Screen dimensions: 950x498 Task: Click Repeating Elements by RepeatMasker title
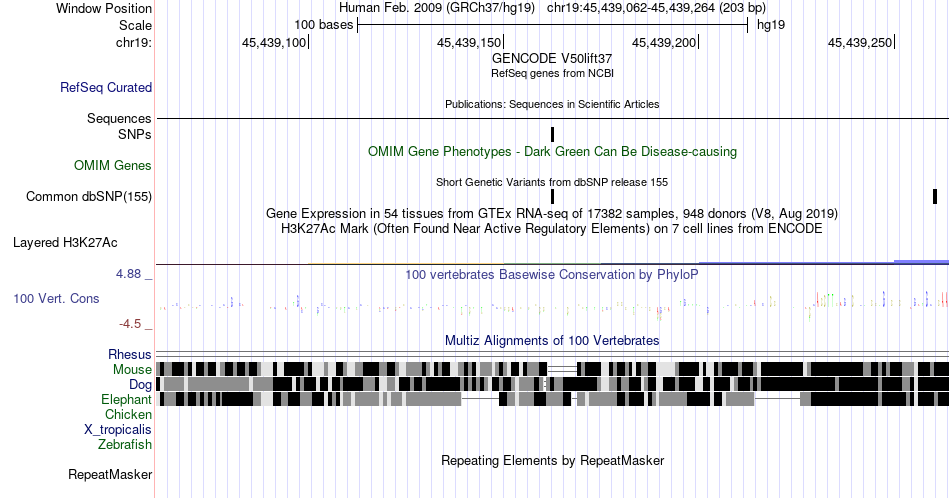pyautogui.click(x=552, y=460)
